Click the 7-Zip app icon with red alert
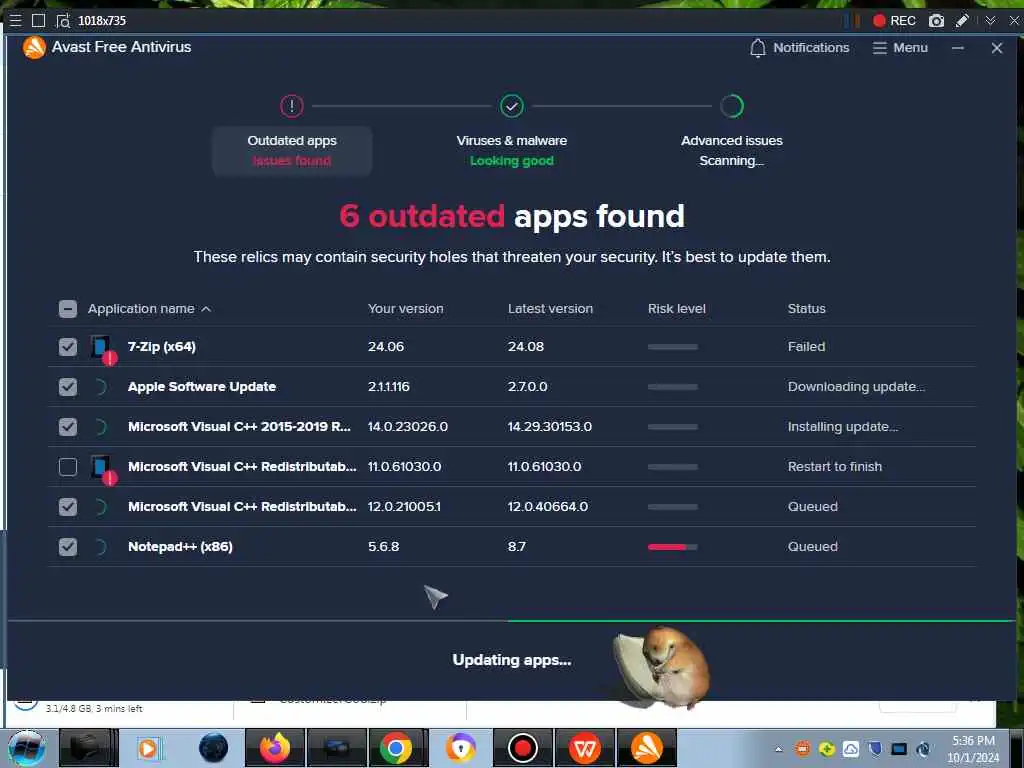Viewport: 1024px width, 768px height. [x=103, y=349]
